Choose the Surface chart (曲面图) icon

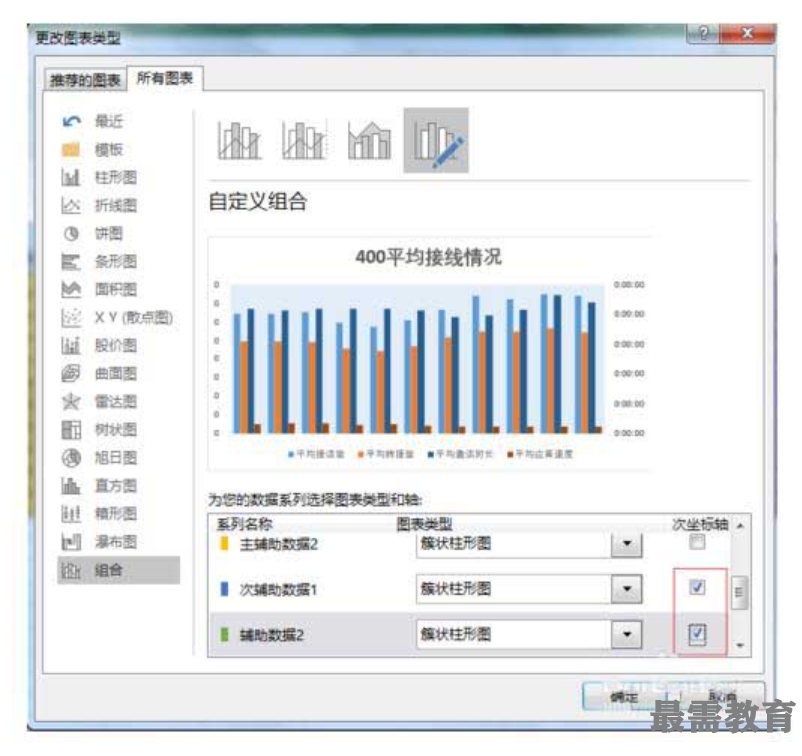point(71,373)
